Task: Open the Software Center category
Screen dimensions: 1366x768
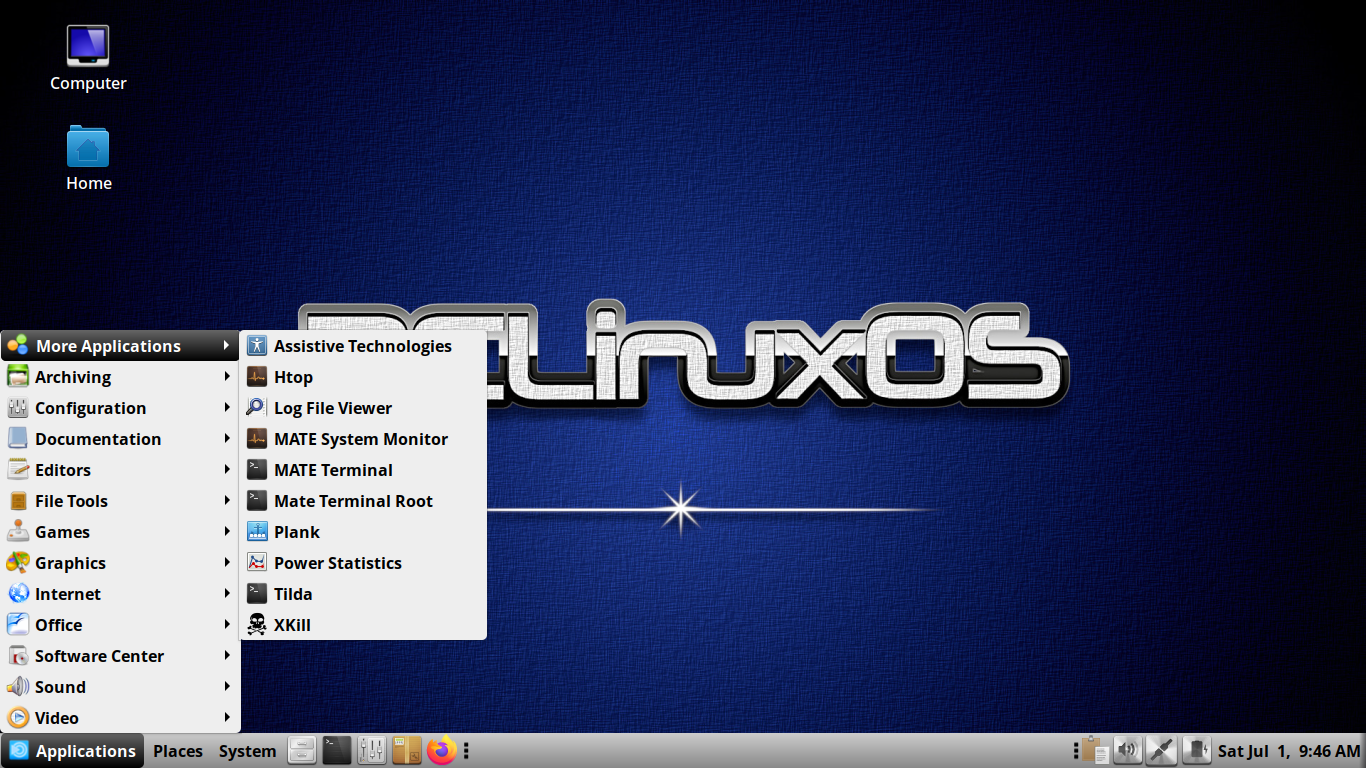Action: click(x=120, y=656)
